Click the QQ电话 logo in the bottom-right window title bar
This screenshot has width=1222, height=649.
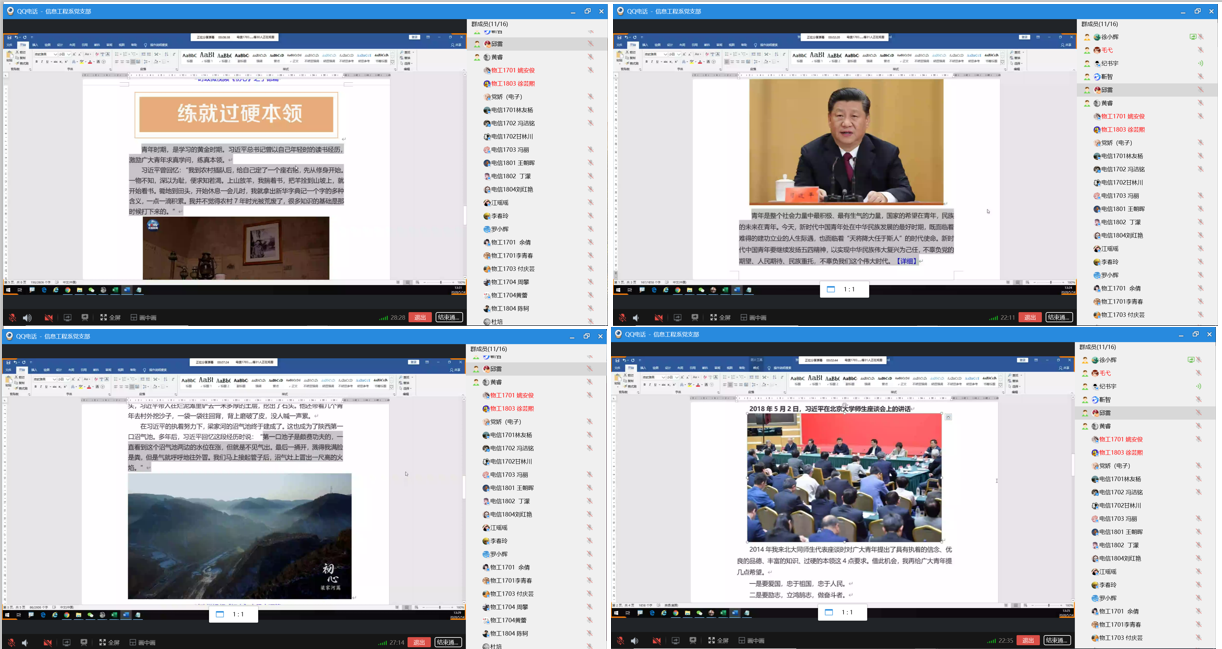click(620, 335)
